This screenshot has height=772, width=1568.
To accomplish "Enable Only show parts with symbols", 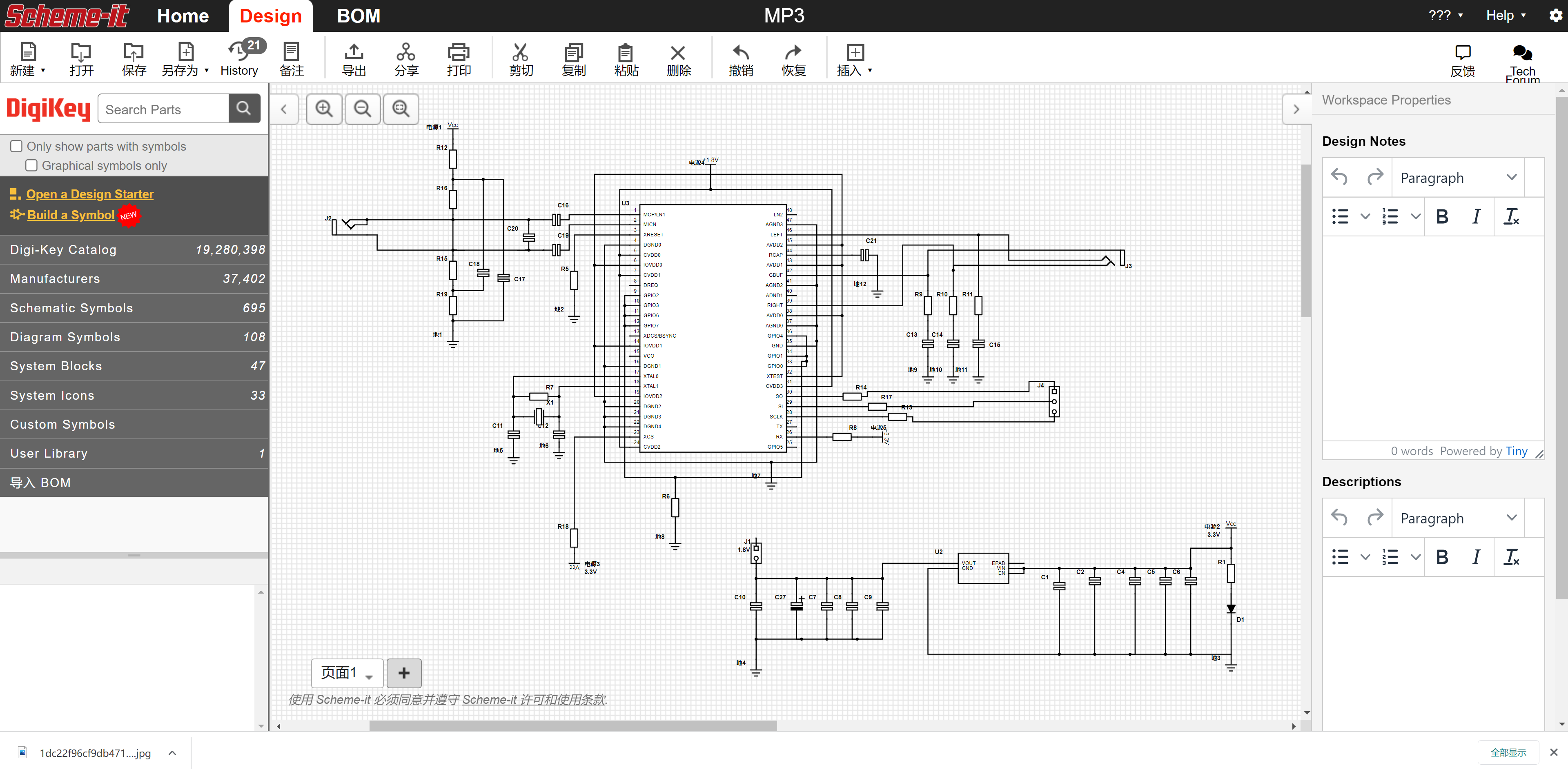I will coord(16,146).
